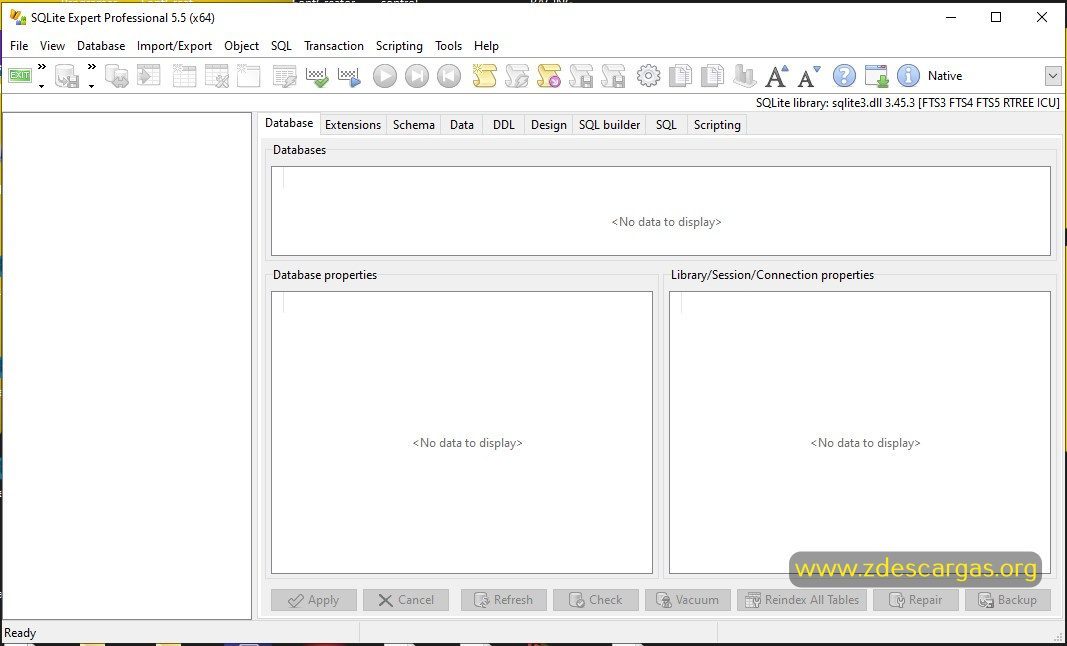Open help via the blue question-mark icon
Image resolution: width=1067 pixels, height=646 pixels.
coord(844,76)
